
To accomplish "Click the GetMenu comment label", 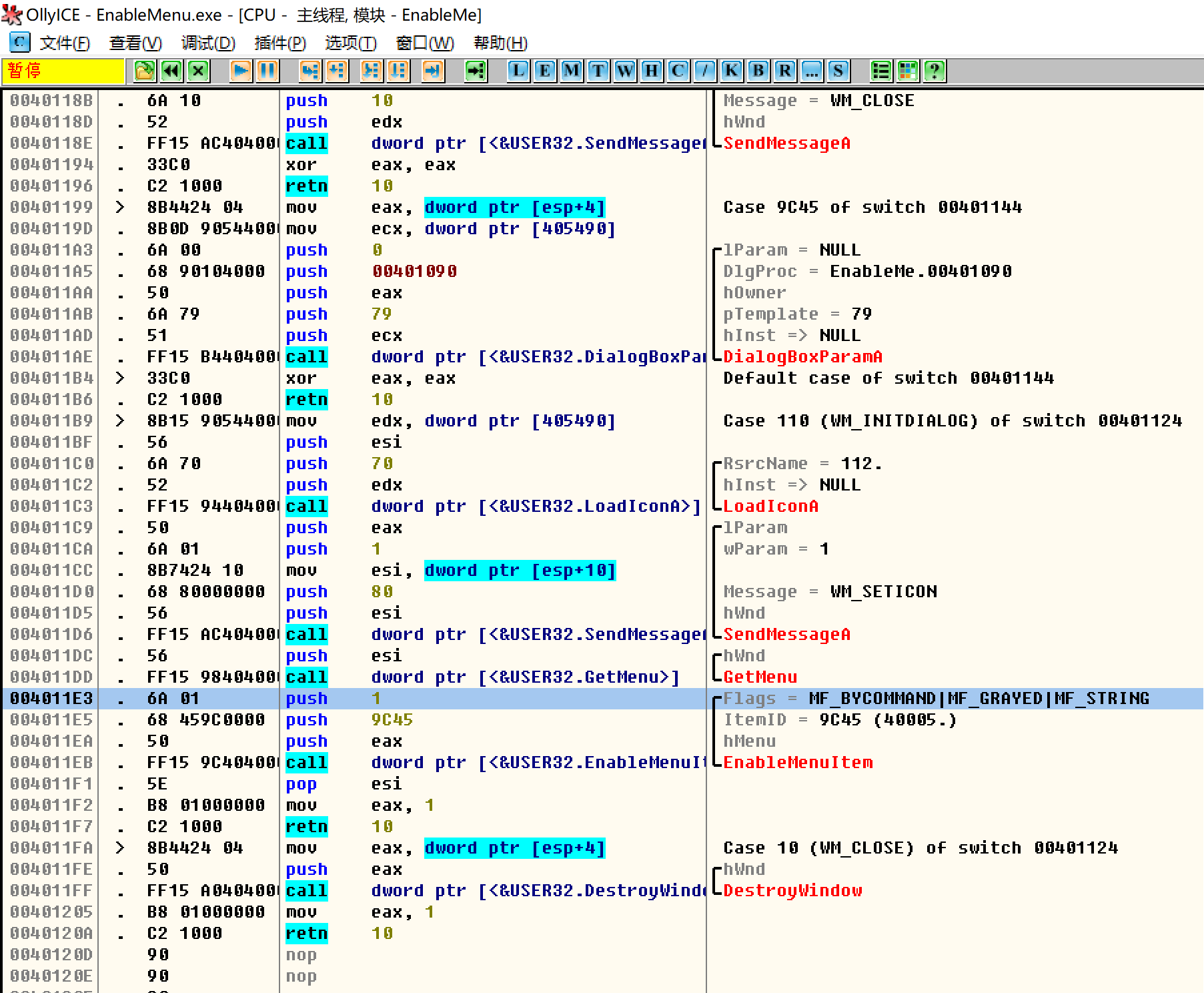I will coord(760,677).
